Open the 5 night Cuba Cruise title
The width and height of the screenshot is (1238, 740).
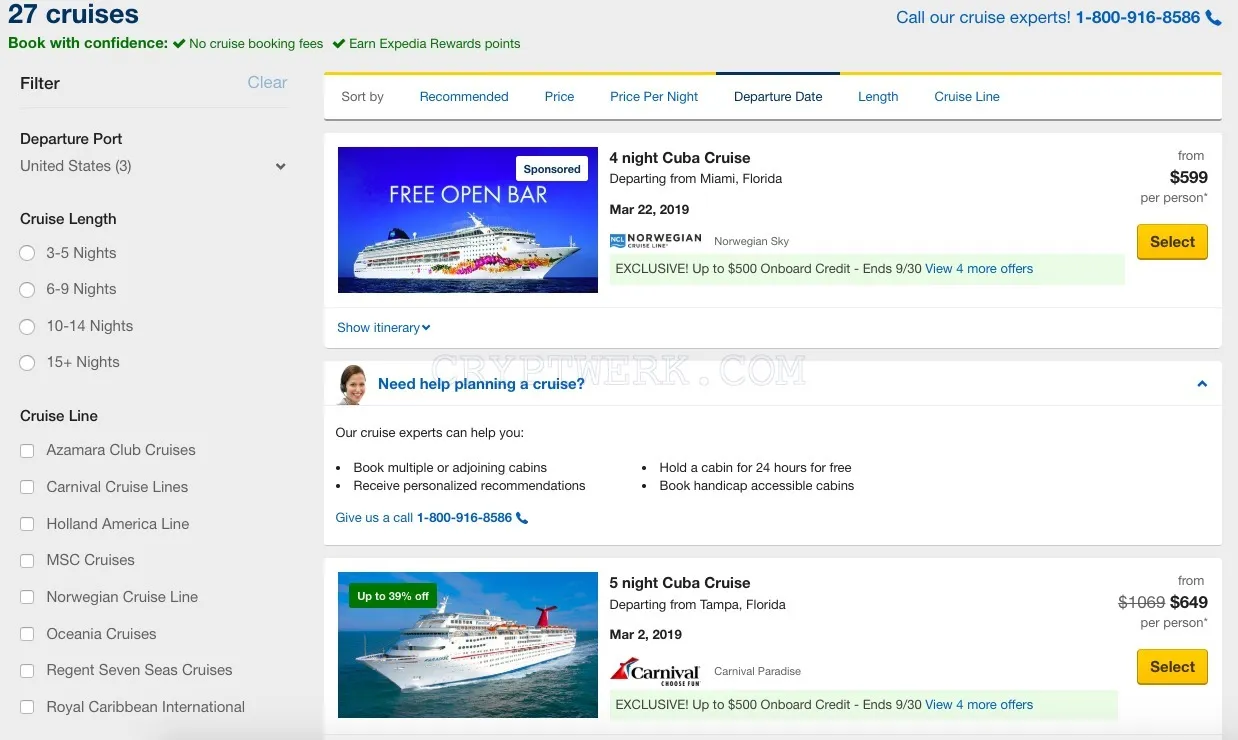[x=680, y=583]
